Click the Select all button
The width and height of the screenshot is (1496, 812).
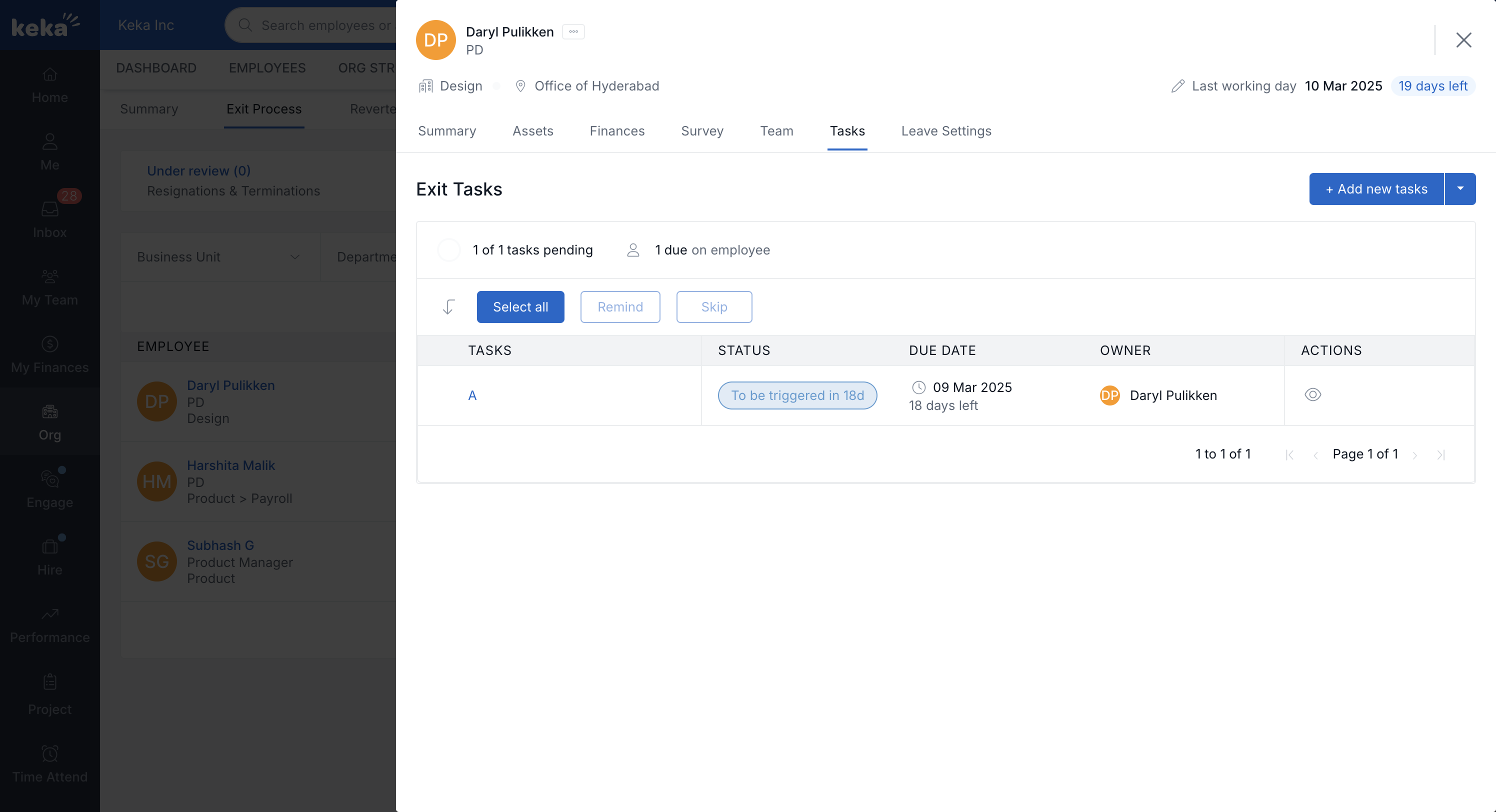[x=520, y=306]
